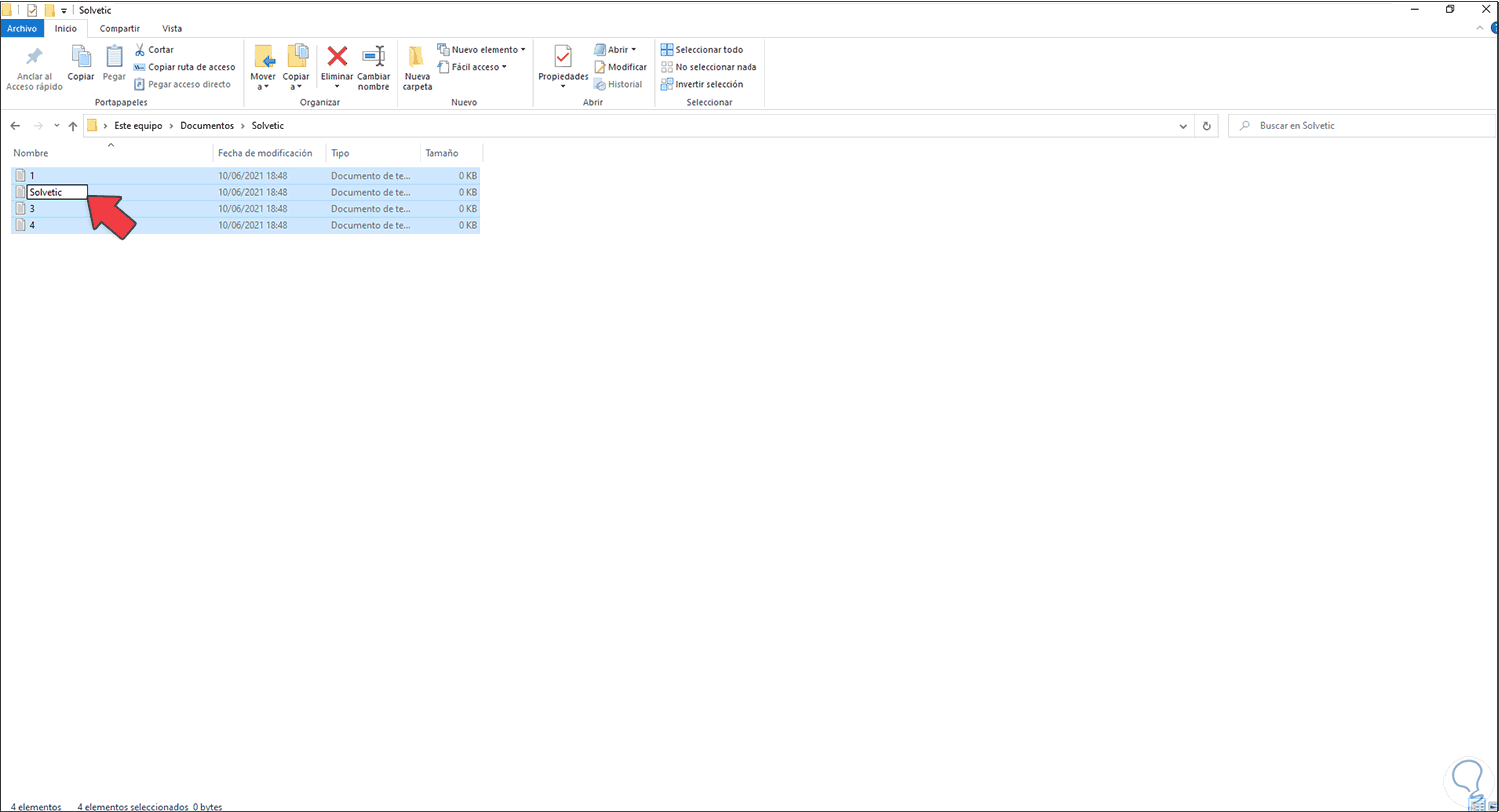1499x812 pixels.
Task: Go to Documentos in the address bar
Action: coord(207,126)
